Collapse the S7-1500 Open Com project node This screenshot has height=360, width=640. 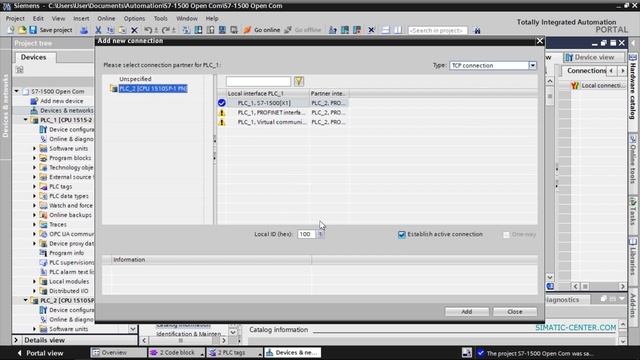[17, 91]
